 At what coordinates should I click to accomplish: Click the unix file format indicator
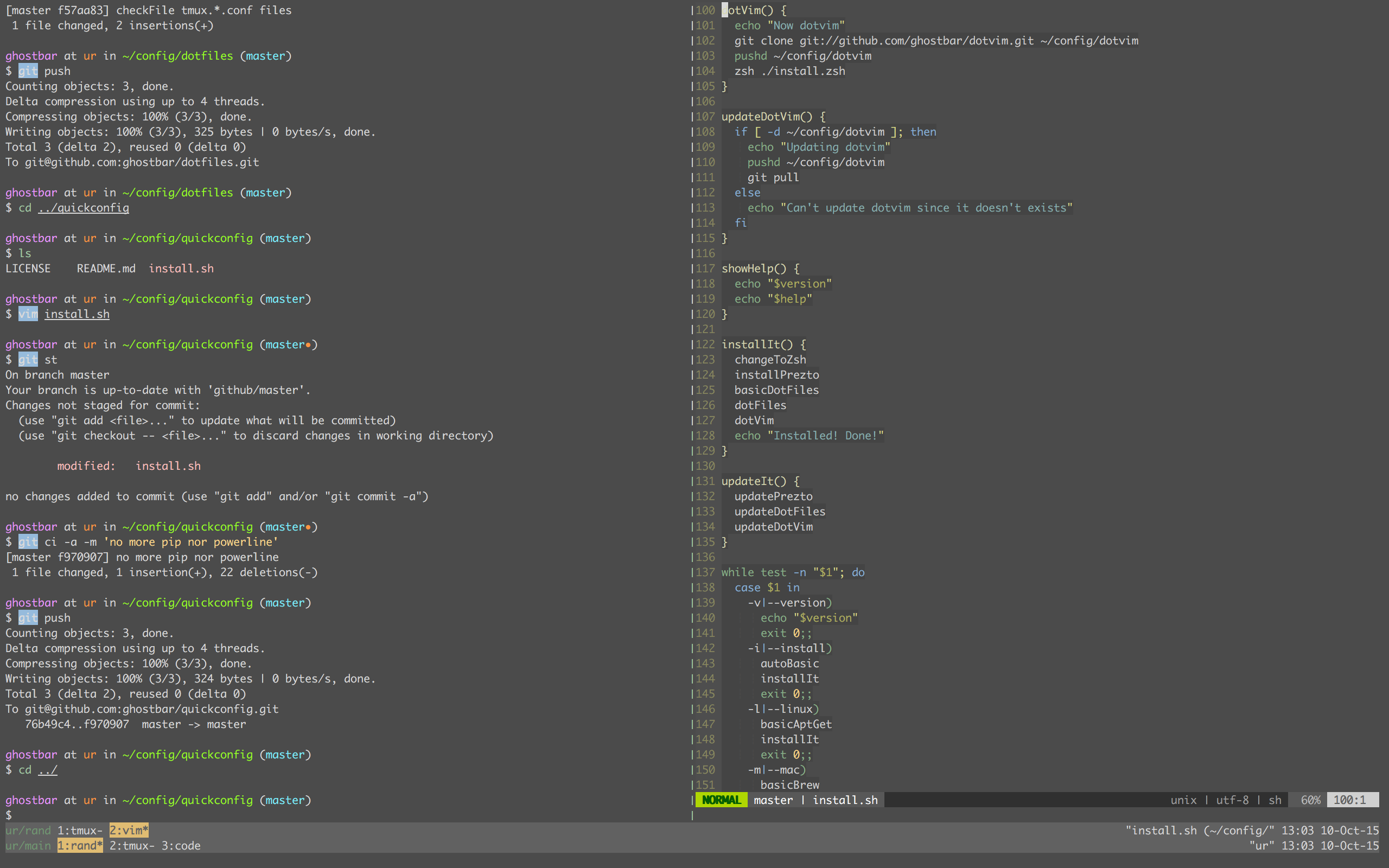(1183, 800)
